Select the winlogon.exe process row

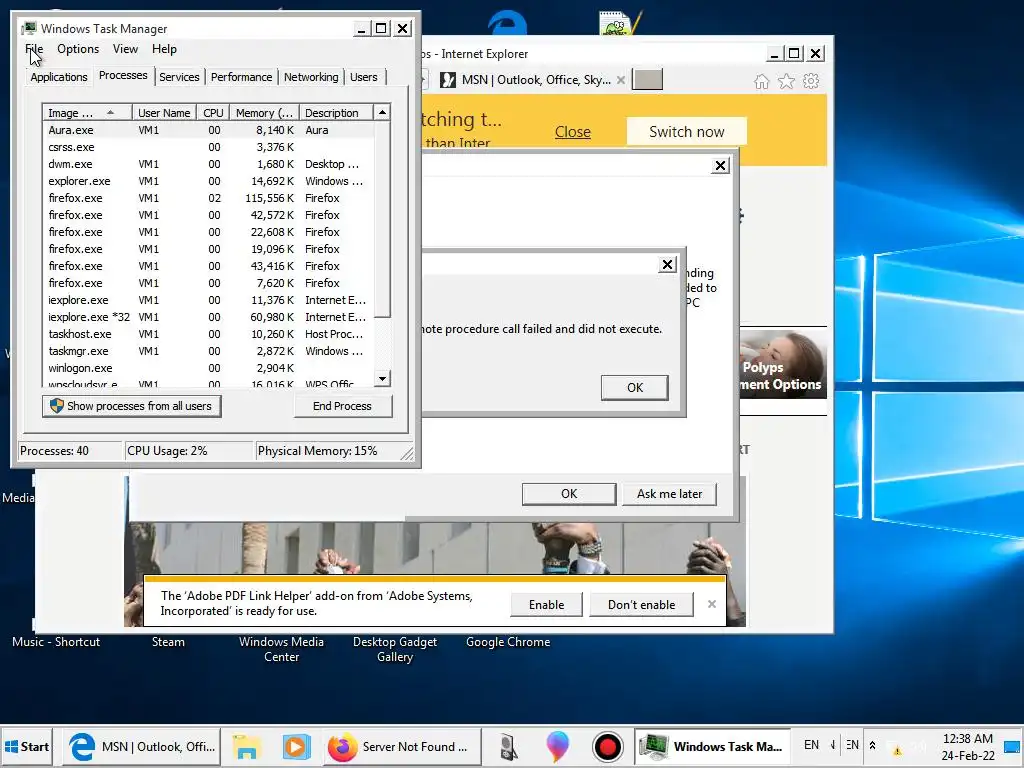pyautogui.click(x=208, y=368)
